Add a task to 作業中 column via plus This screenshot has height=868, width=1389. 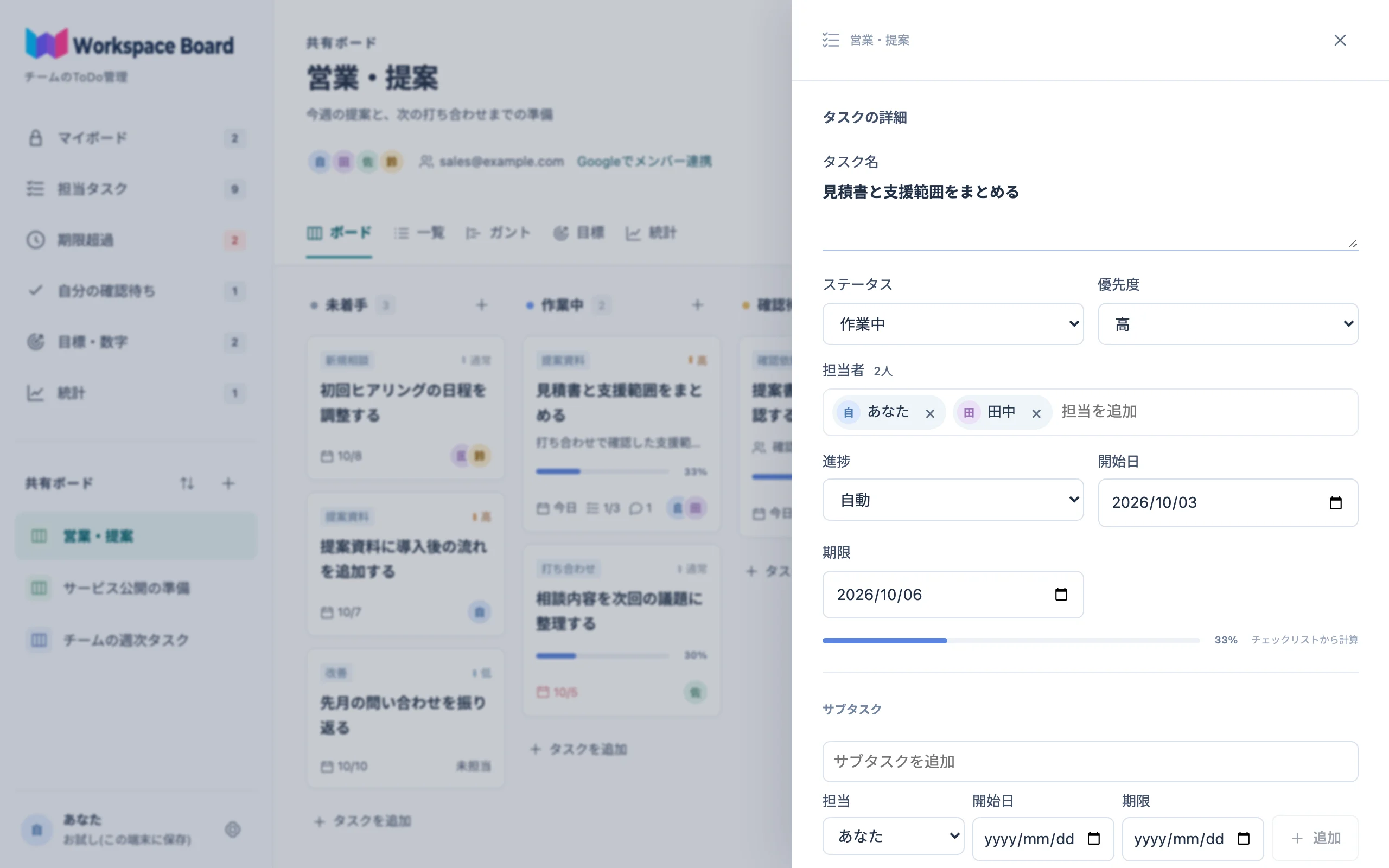(x=697, y=305)
